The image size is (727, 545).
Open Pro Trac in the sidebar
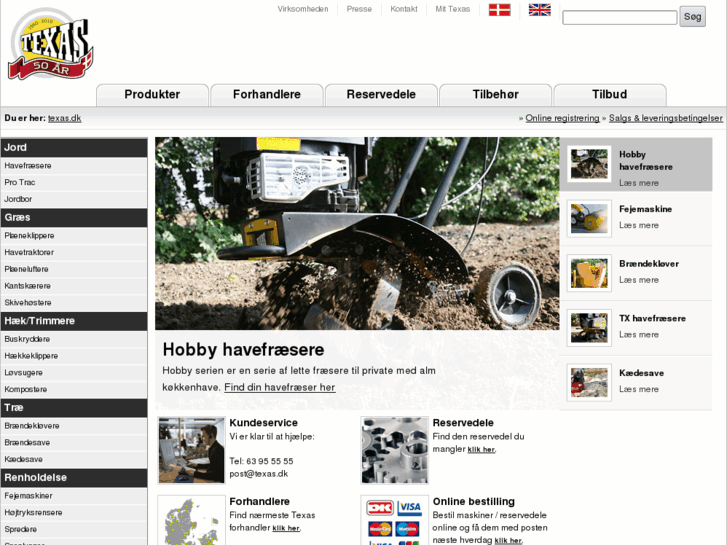[74, 182]
